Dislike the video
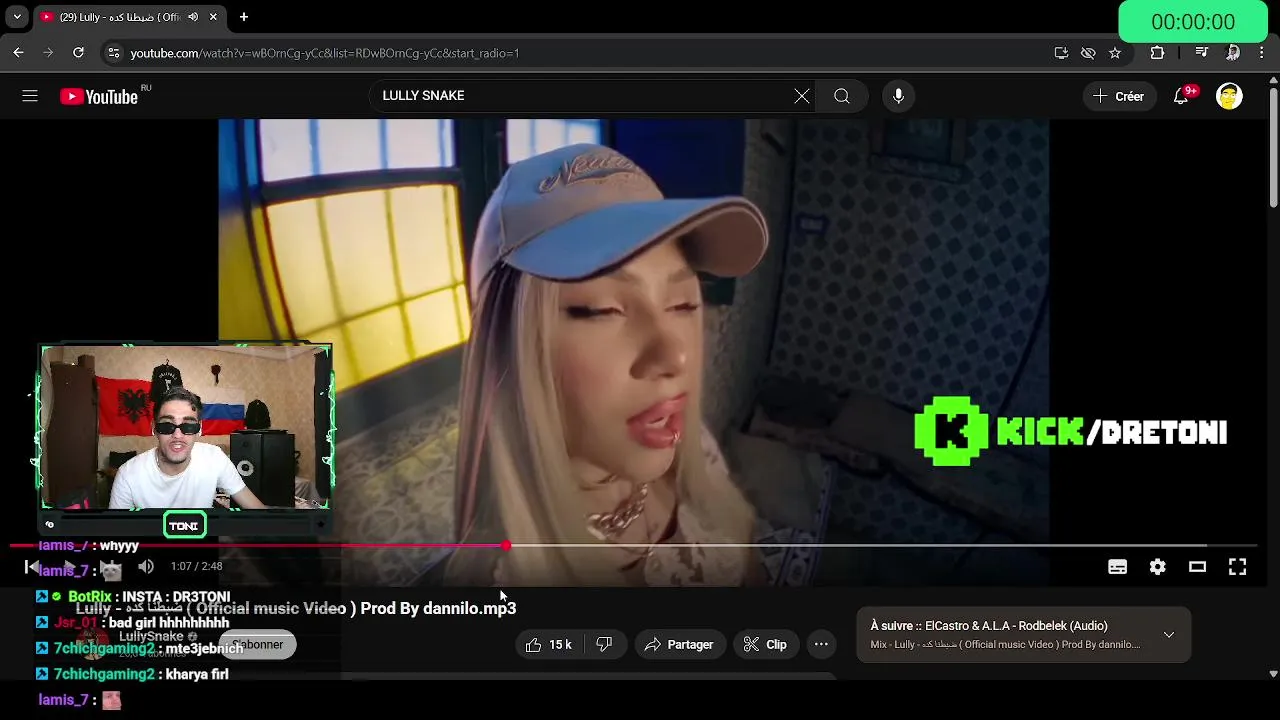 coord(604,645)
